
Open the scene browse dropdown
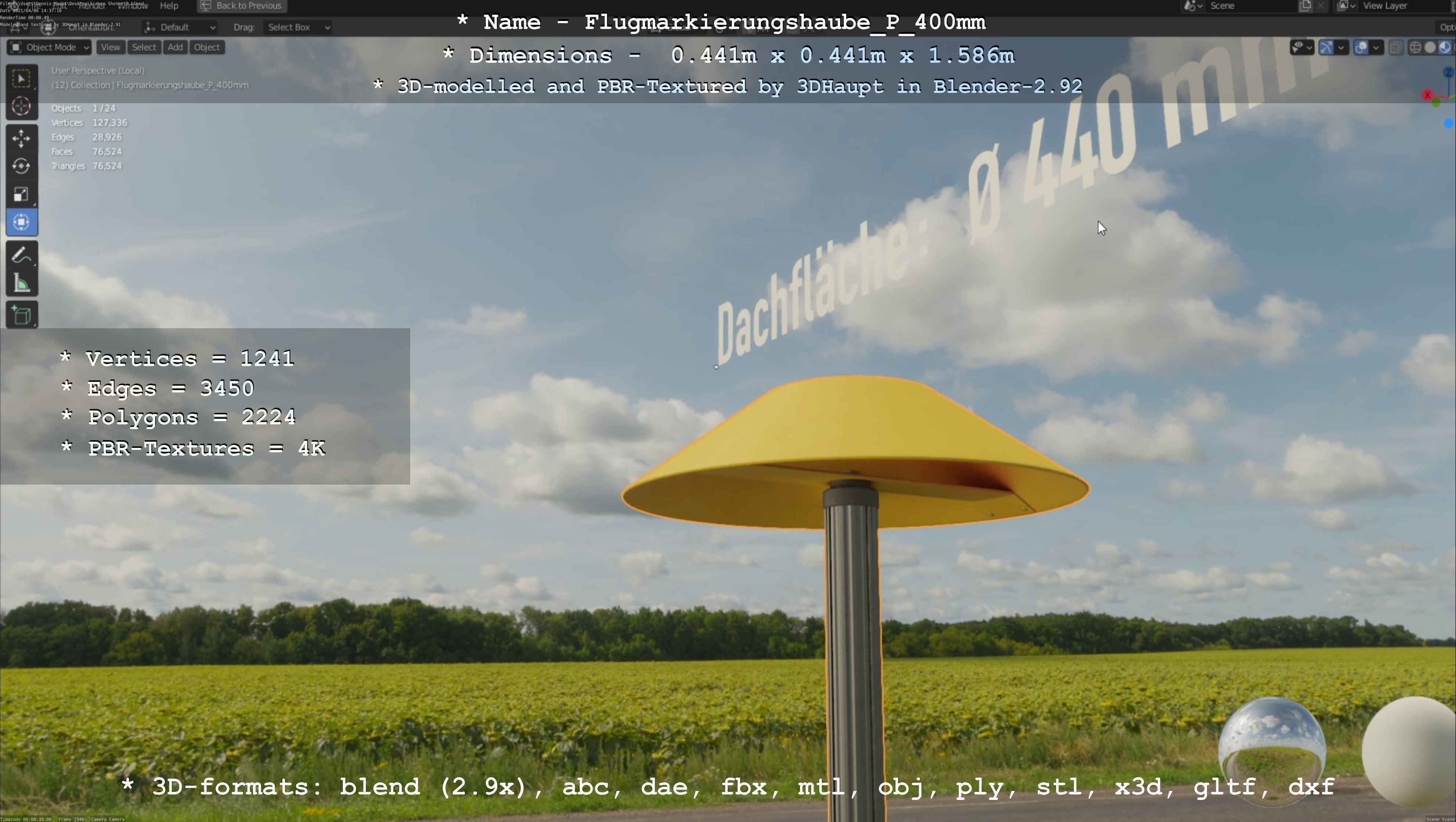click(x=1193, y=6)
